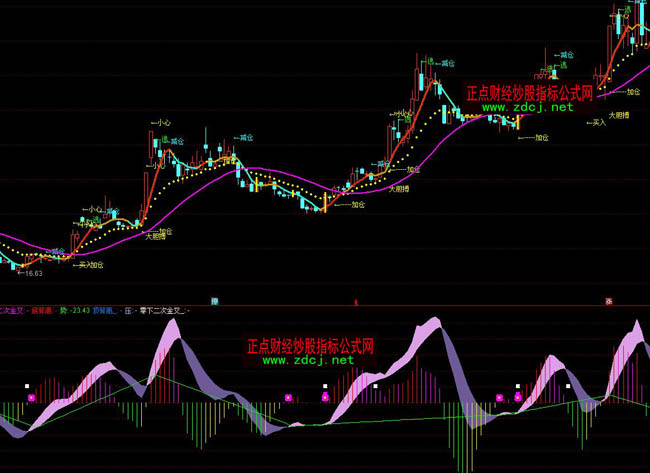Select the red 底背离 indicator label

click(42, 310)
